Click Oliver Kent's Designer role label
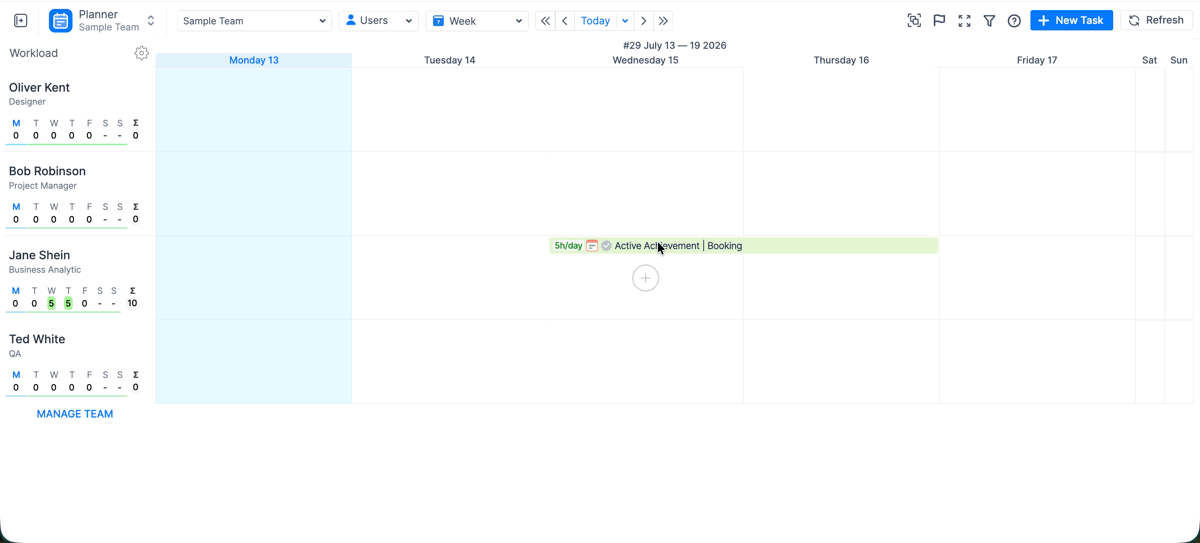1200x543 pixels. pos(27,102)
